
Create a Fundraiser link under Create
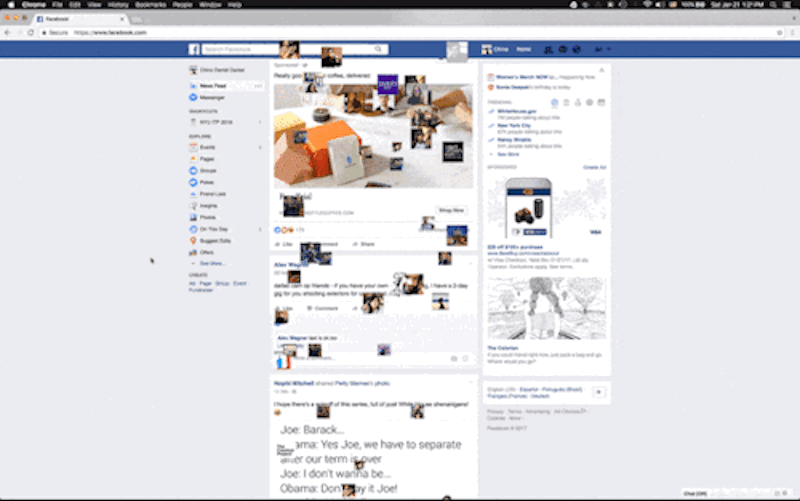pos(201,290)
